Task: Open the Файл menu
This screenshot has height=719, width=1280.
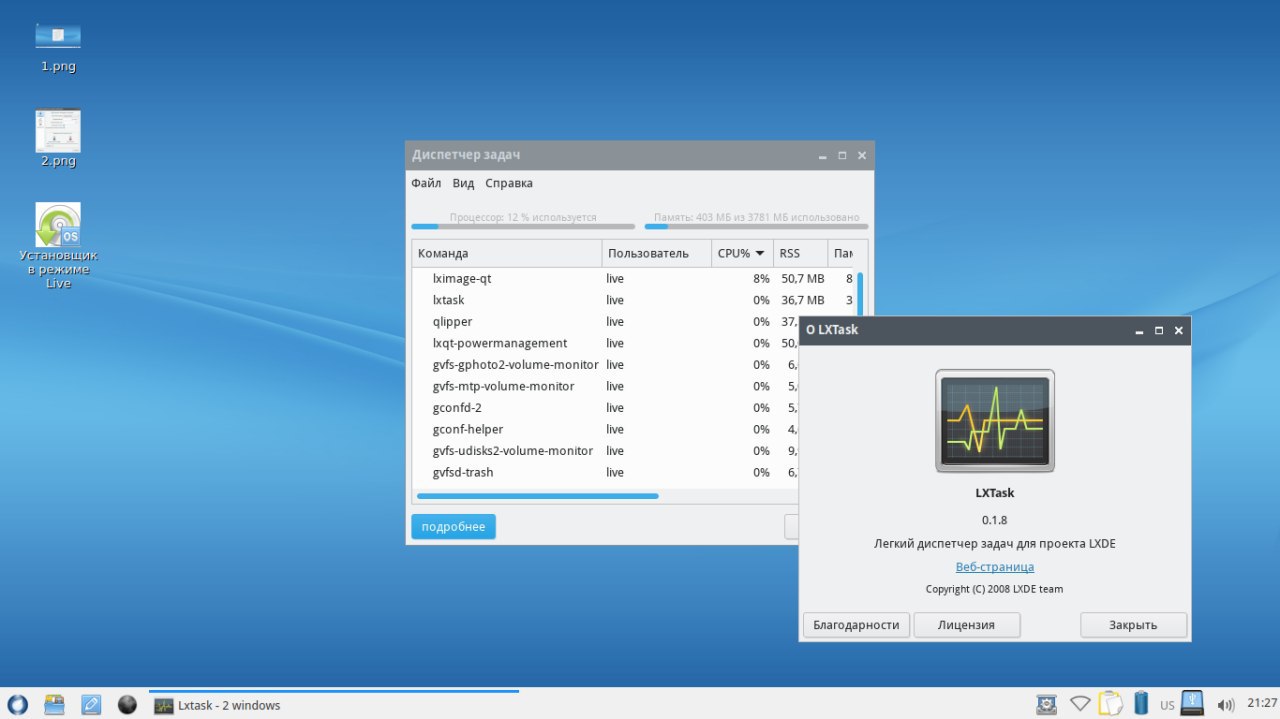Action: (426, 183)
